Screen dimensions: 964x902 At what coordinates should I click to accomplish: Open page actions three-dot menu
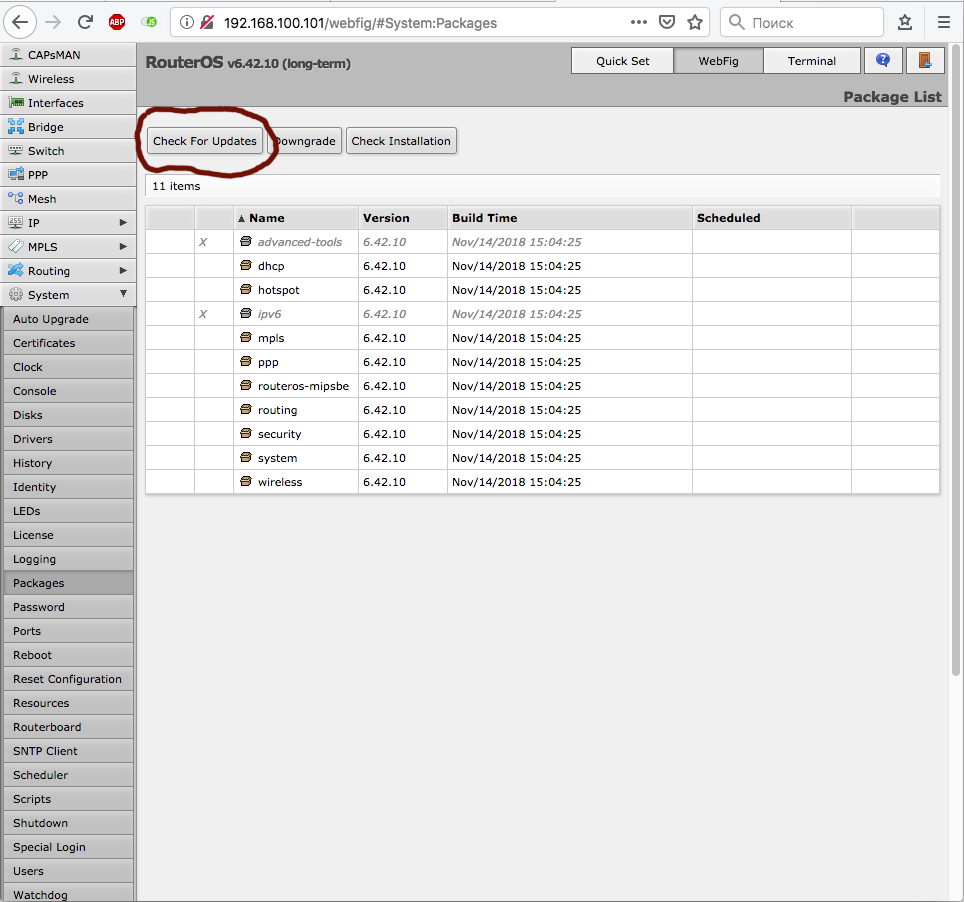click(639, 23)
